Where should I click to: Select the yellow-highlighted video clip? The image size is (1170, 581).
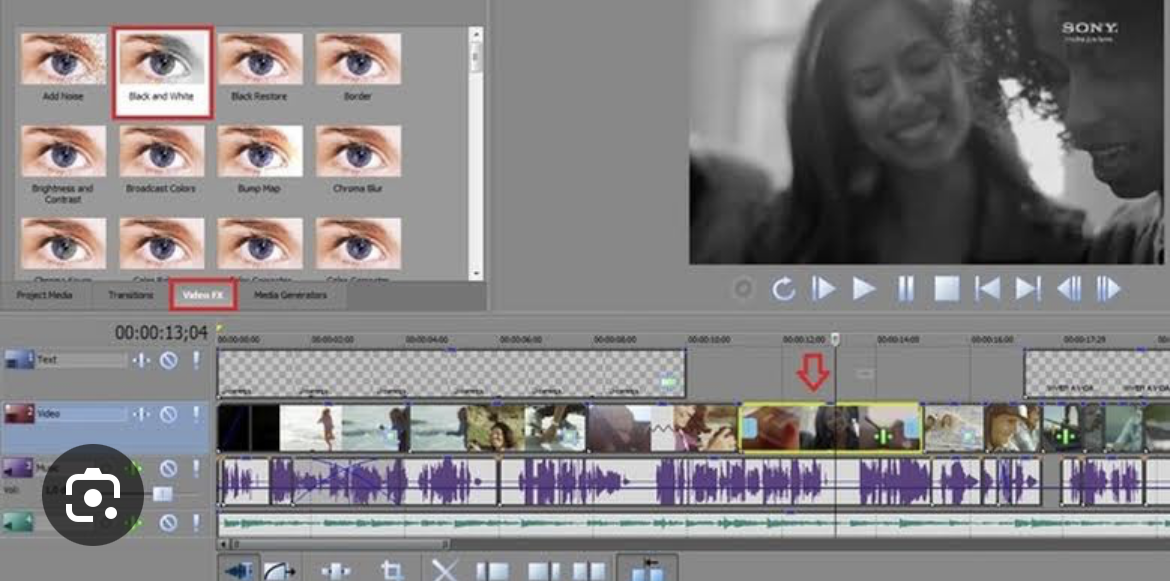(830, 427)
